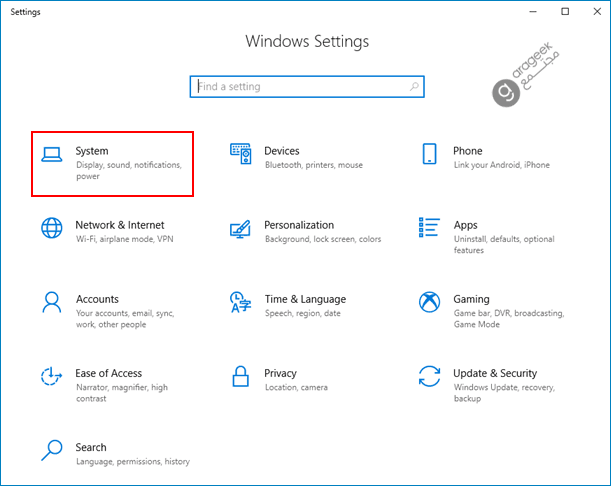This screenshot has height=486, width=611.
Task: Click the magnifier in the search box
Action: pyautogui.click(x=414, y=86)
